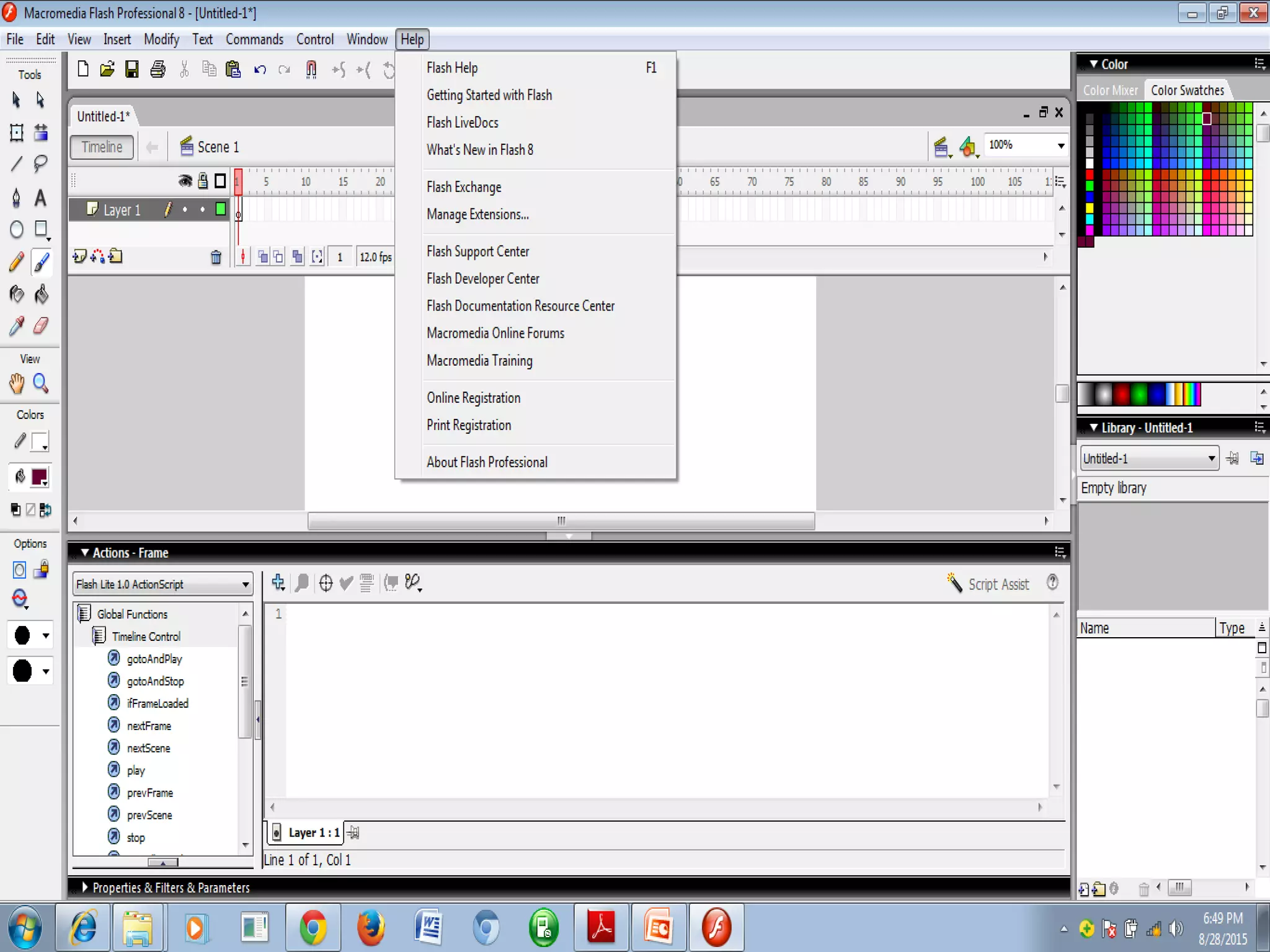Toggle the eye column for all layers
The image size is (1270, 952).
(x=185, y=181)
